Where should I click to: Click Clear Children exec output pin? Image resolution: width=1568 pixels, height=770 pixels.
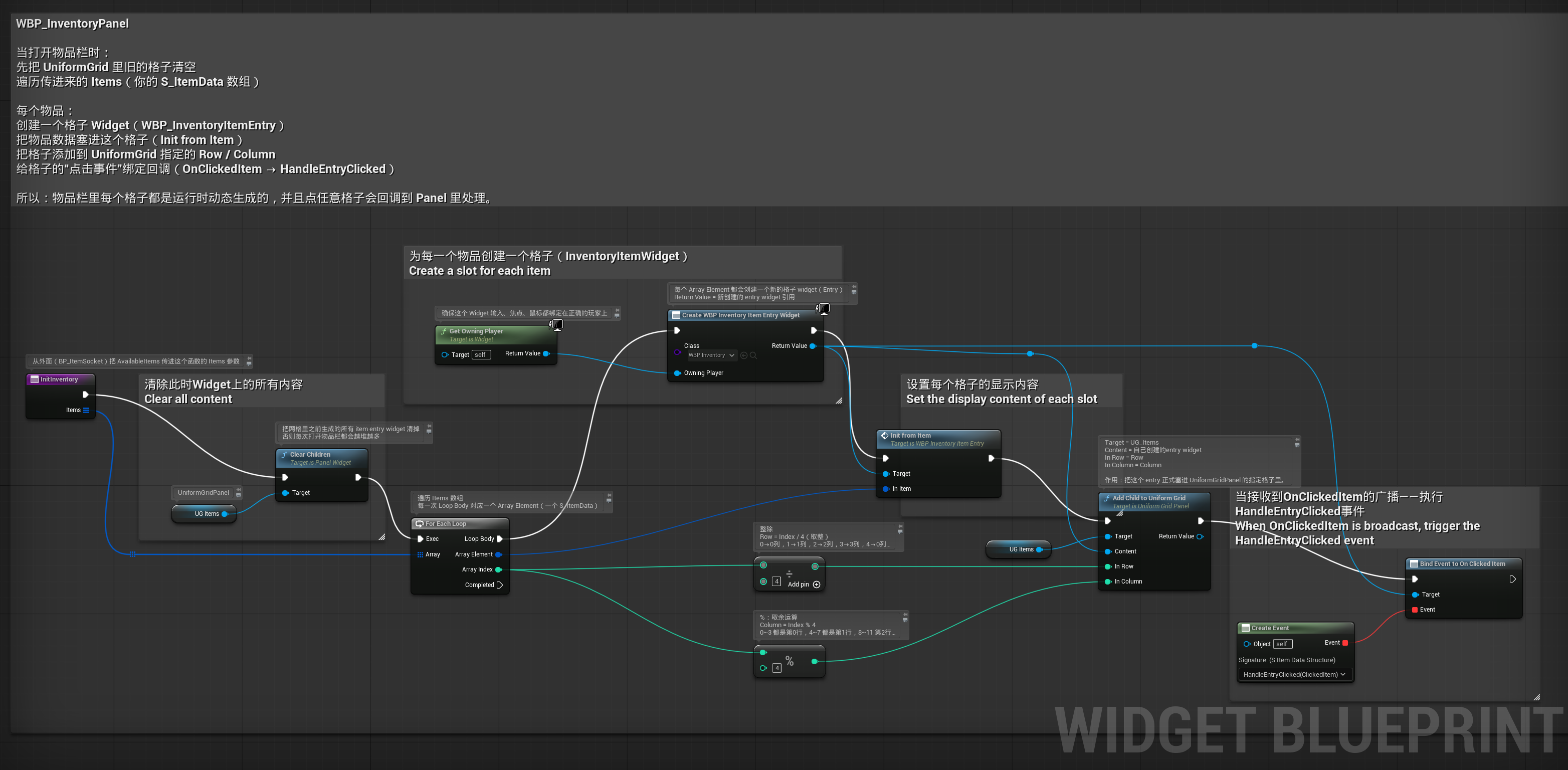point(358,477)
